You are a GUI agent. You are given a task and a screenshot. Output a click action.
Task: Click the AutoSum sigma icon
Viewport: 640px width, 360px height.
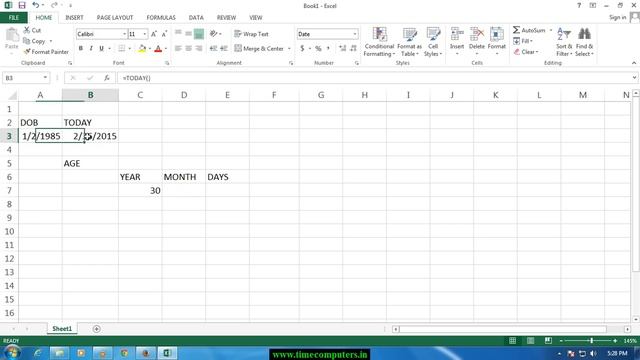pyautogui.click(x=516, y=30)
